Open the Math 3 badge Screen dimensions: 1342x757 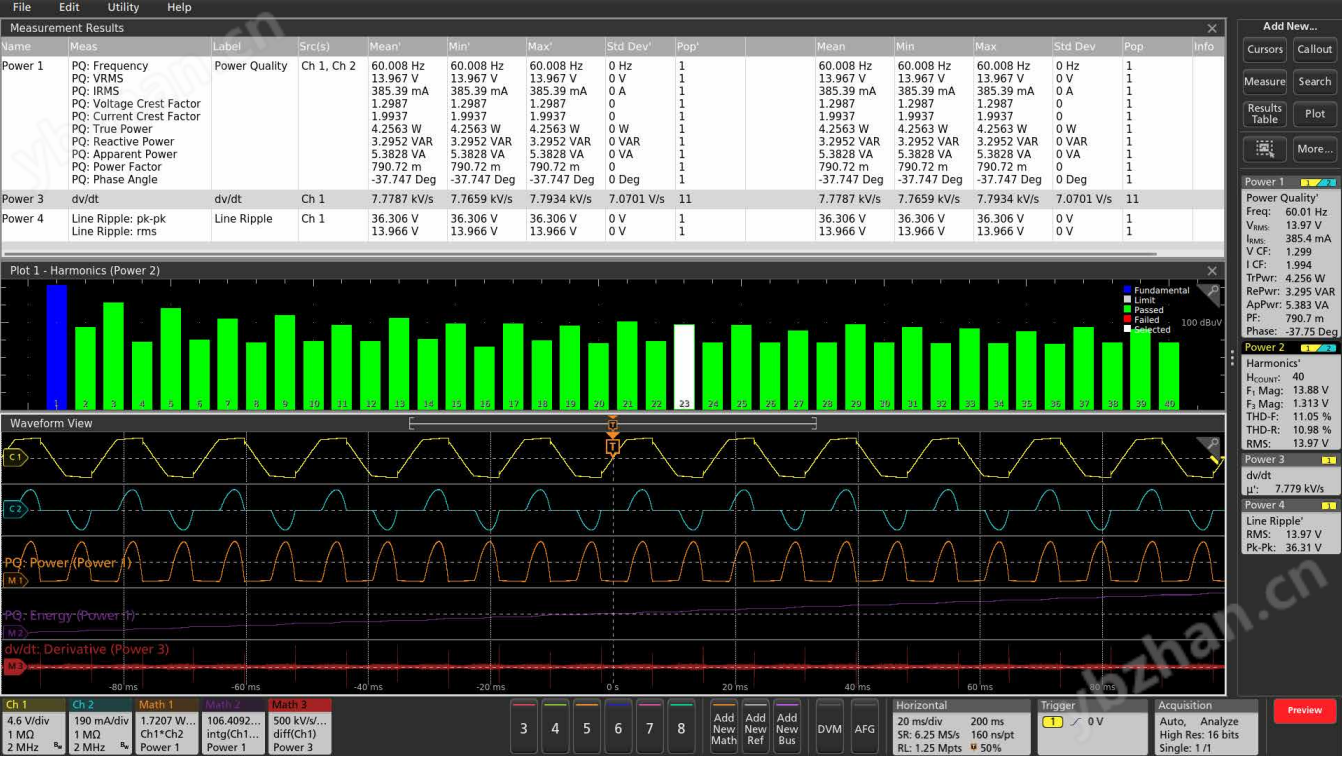click(x=300, y=726)
